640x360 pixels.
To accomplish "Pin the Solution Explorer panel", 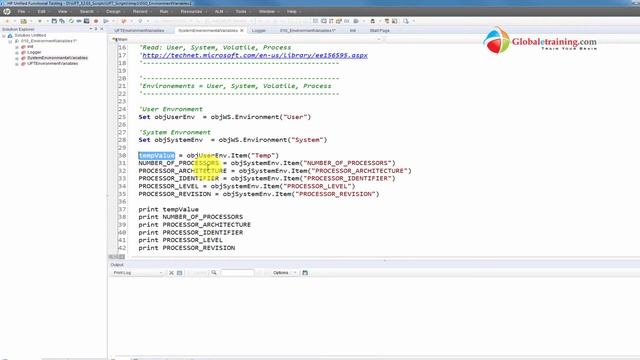I will tap(96, 29).
